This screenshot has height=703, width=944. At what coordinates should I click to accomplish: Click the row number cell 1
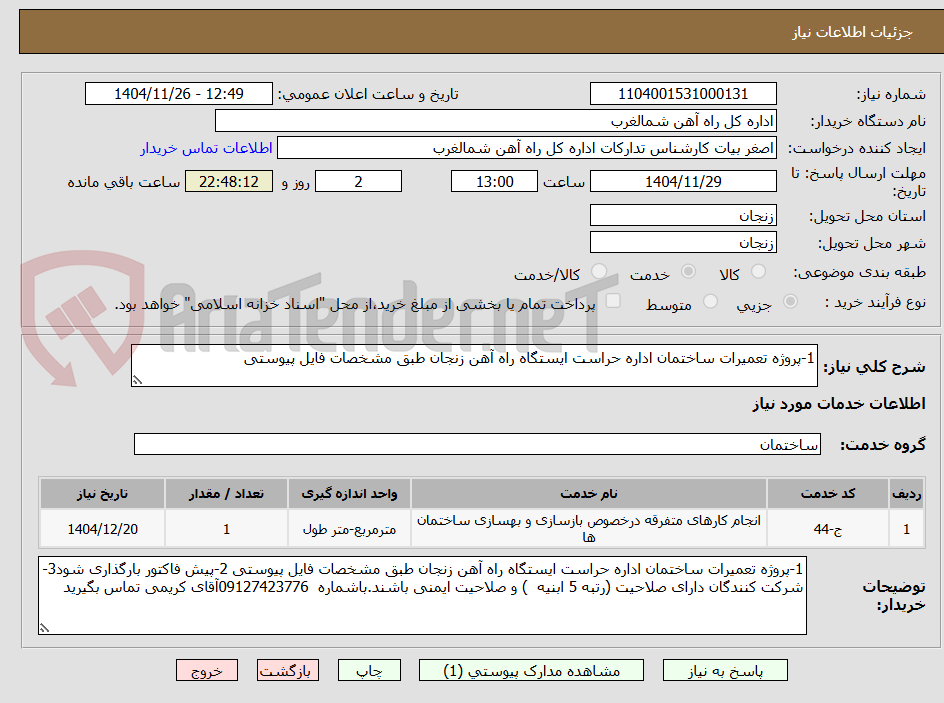tap(906, 528)
